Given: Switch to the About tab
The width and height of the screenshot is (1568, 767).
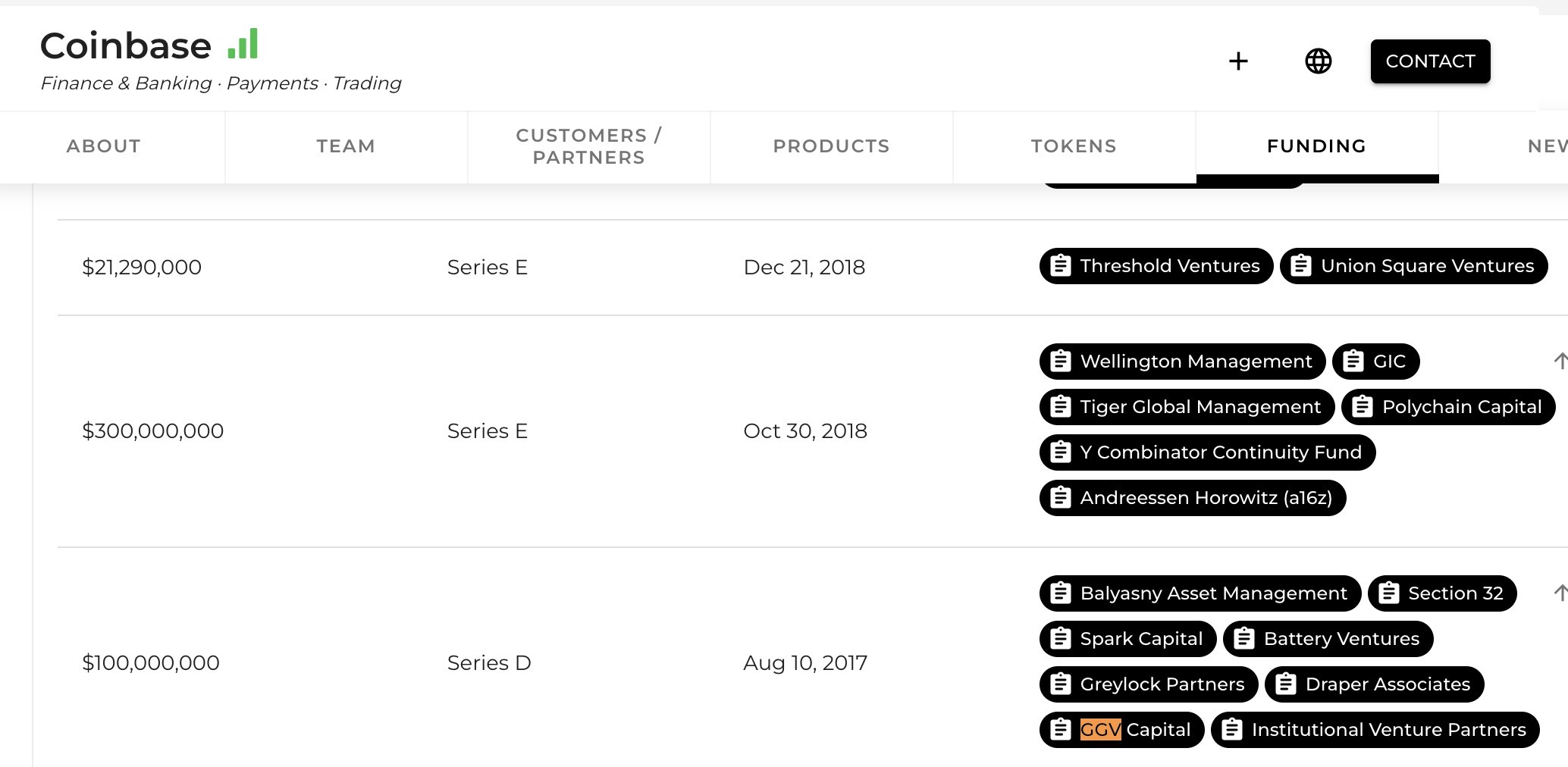Looking at the screenshot, I should 104,146.
